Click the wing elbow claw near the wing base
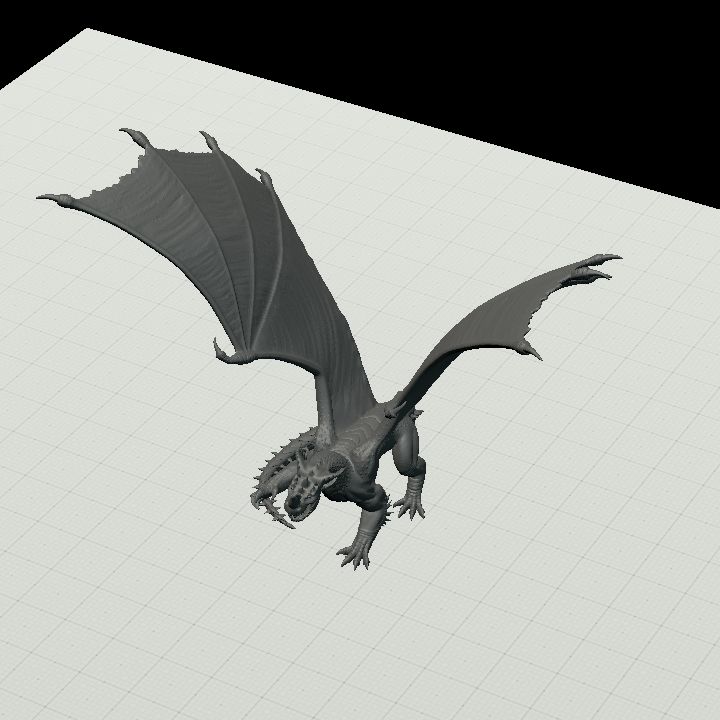This screenshot has width=720, height=720. 228,353
